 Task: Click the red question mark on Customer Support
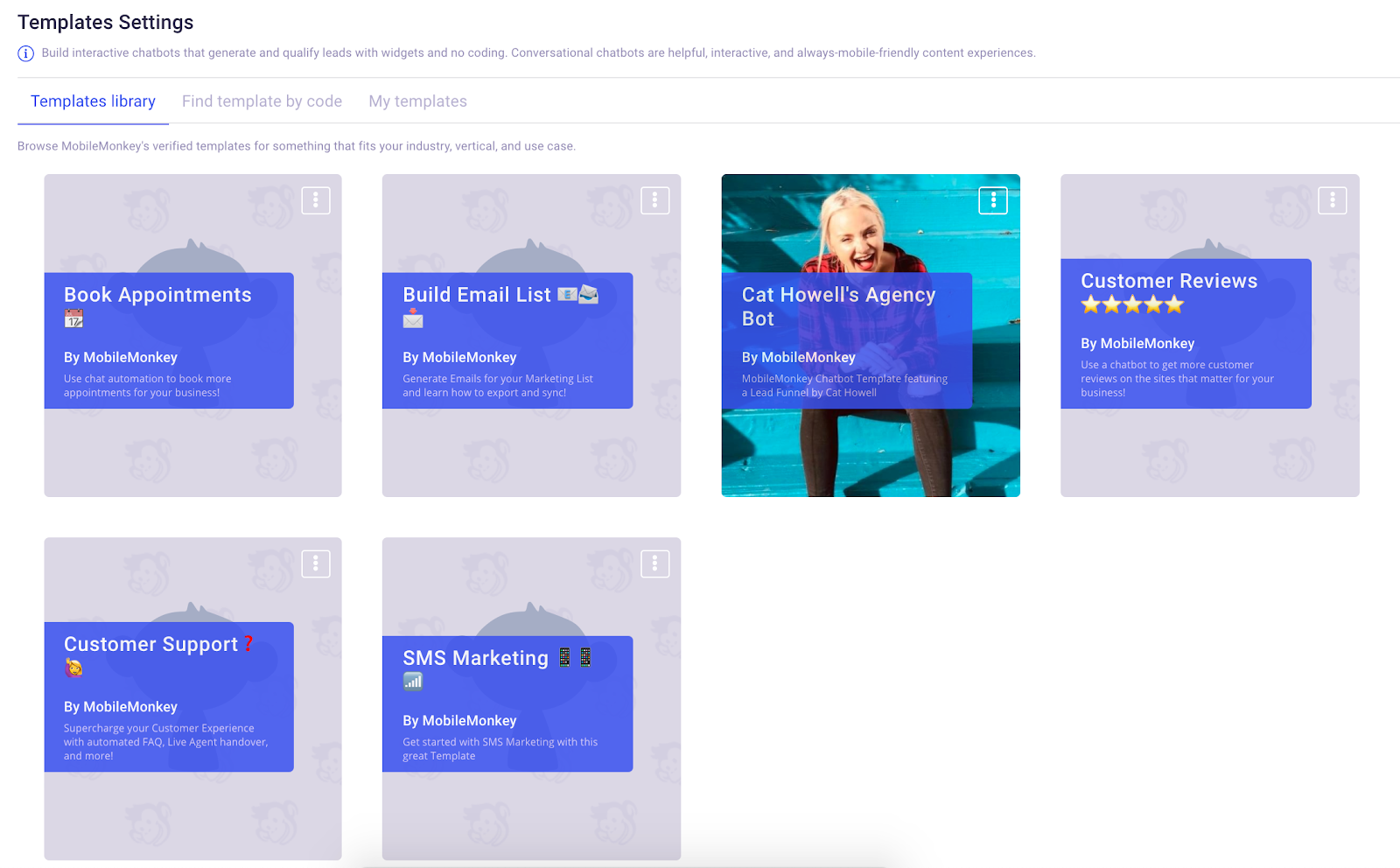pos(248,644)
